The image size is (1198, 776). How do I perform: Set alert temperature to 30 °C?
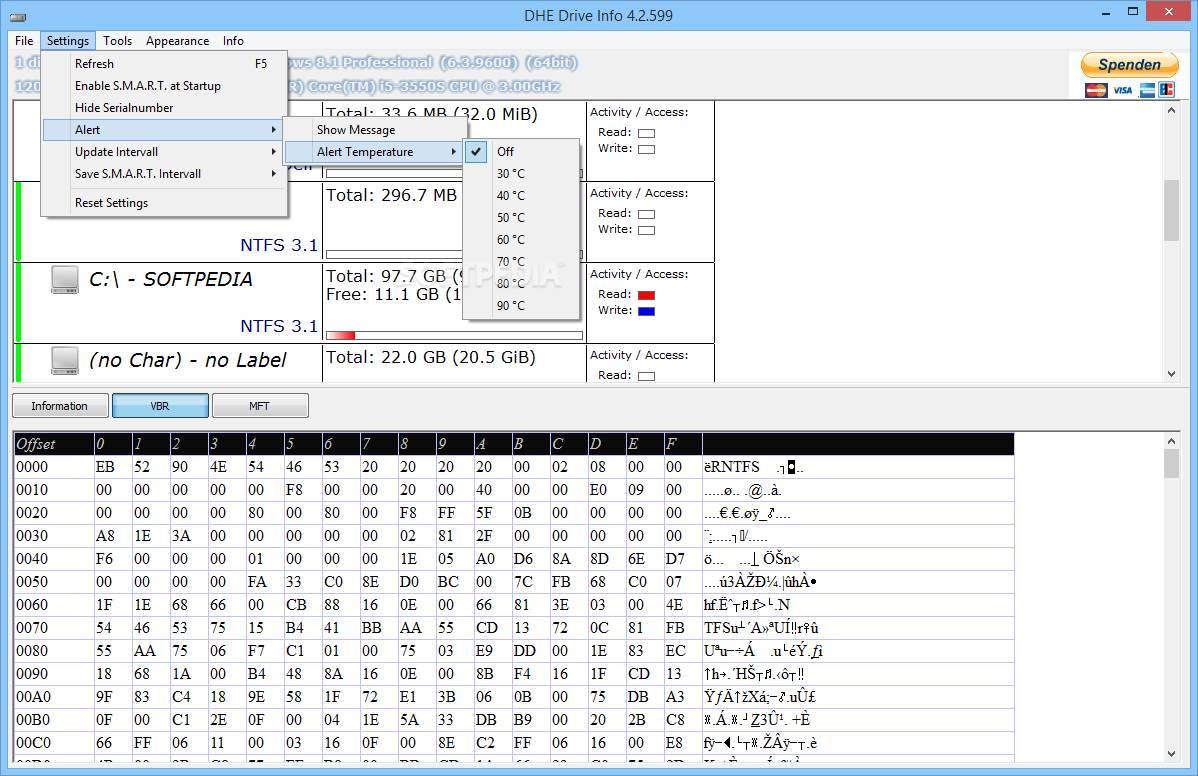(521, 174)
